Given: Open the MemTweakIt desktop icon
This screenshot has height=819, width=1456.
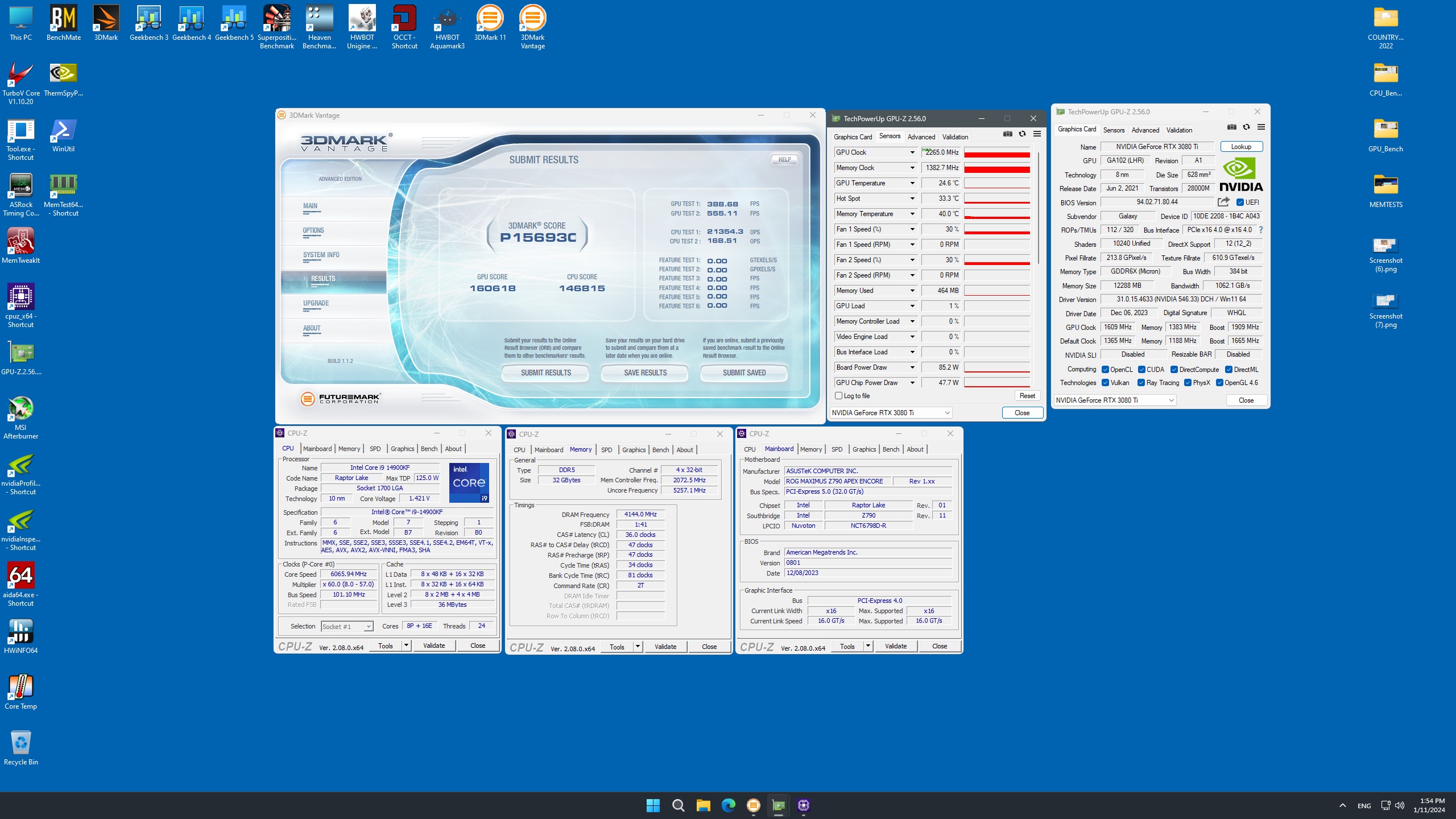Looking at the screenshot, I should pyautogui.click(x=21, y=246).
